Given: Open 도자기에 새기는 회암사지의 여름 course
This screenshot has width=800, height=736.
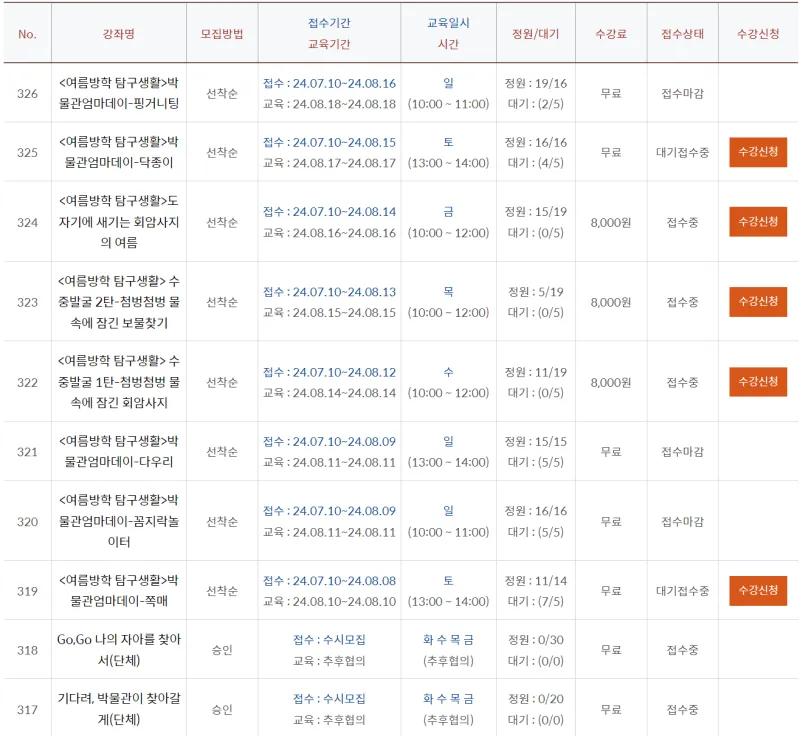Looking at the screenshot, I should point(119,222).
